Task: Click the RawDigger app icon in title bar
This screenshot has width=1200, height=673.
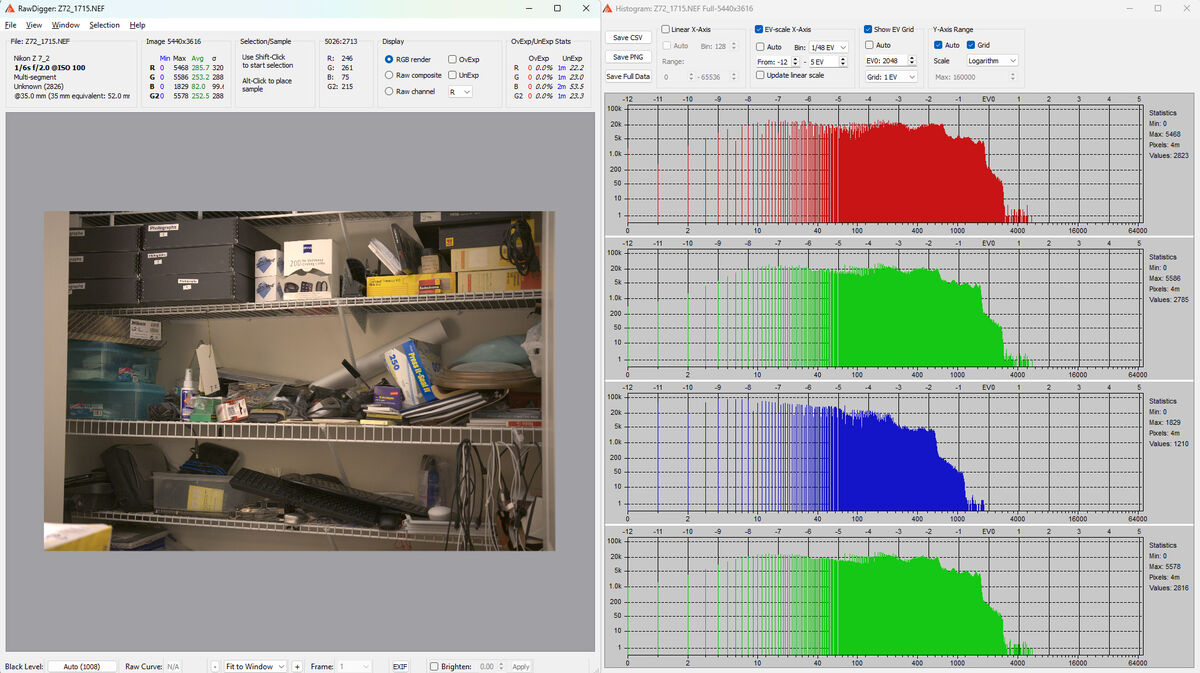Action: (x=10, y=8)
